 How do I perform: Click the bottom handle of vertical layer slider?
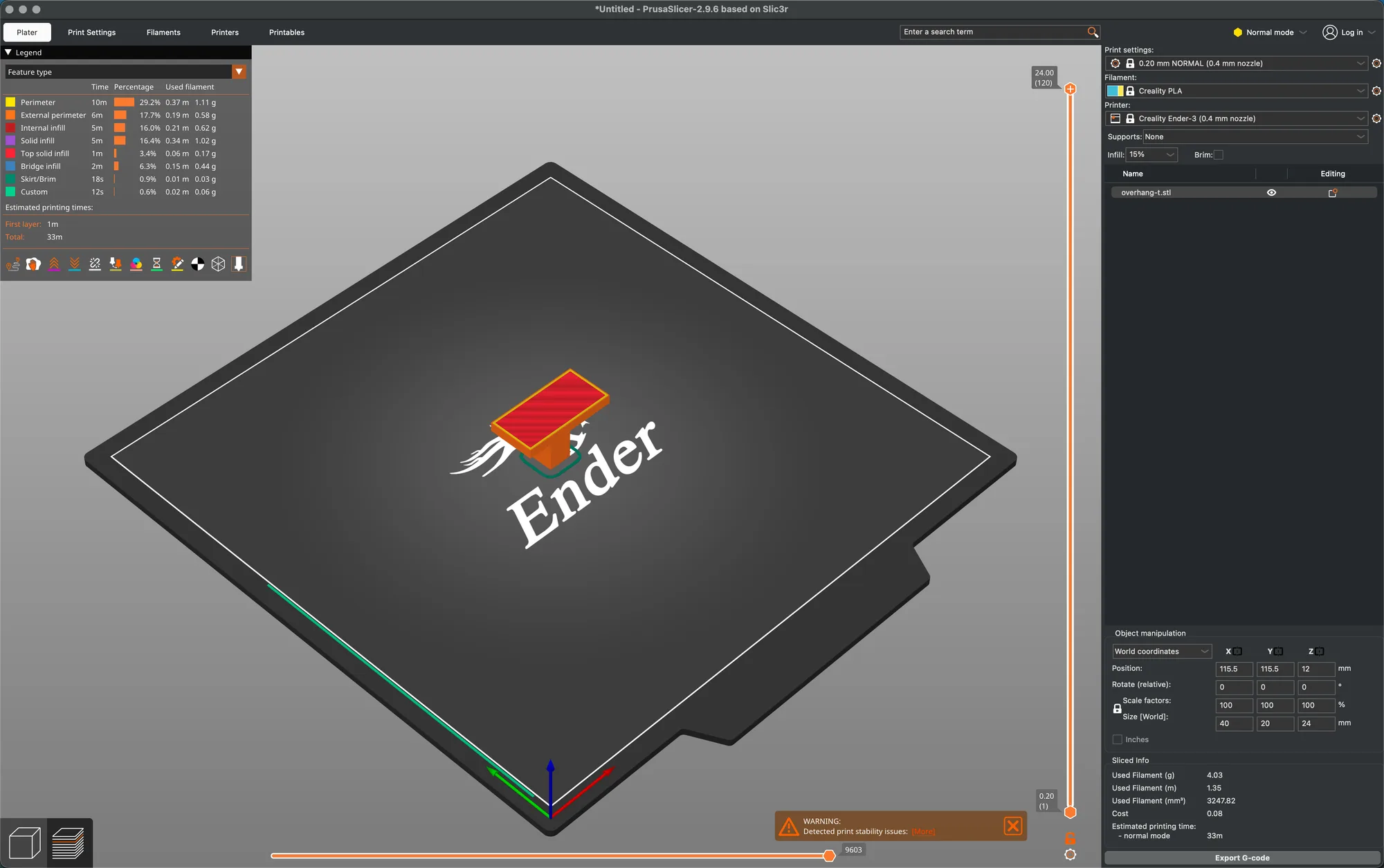pyautogui.click(x=1070, y=812)
